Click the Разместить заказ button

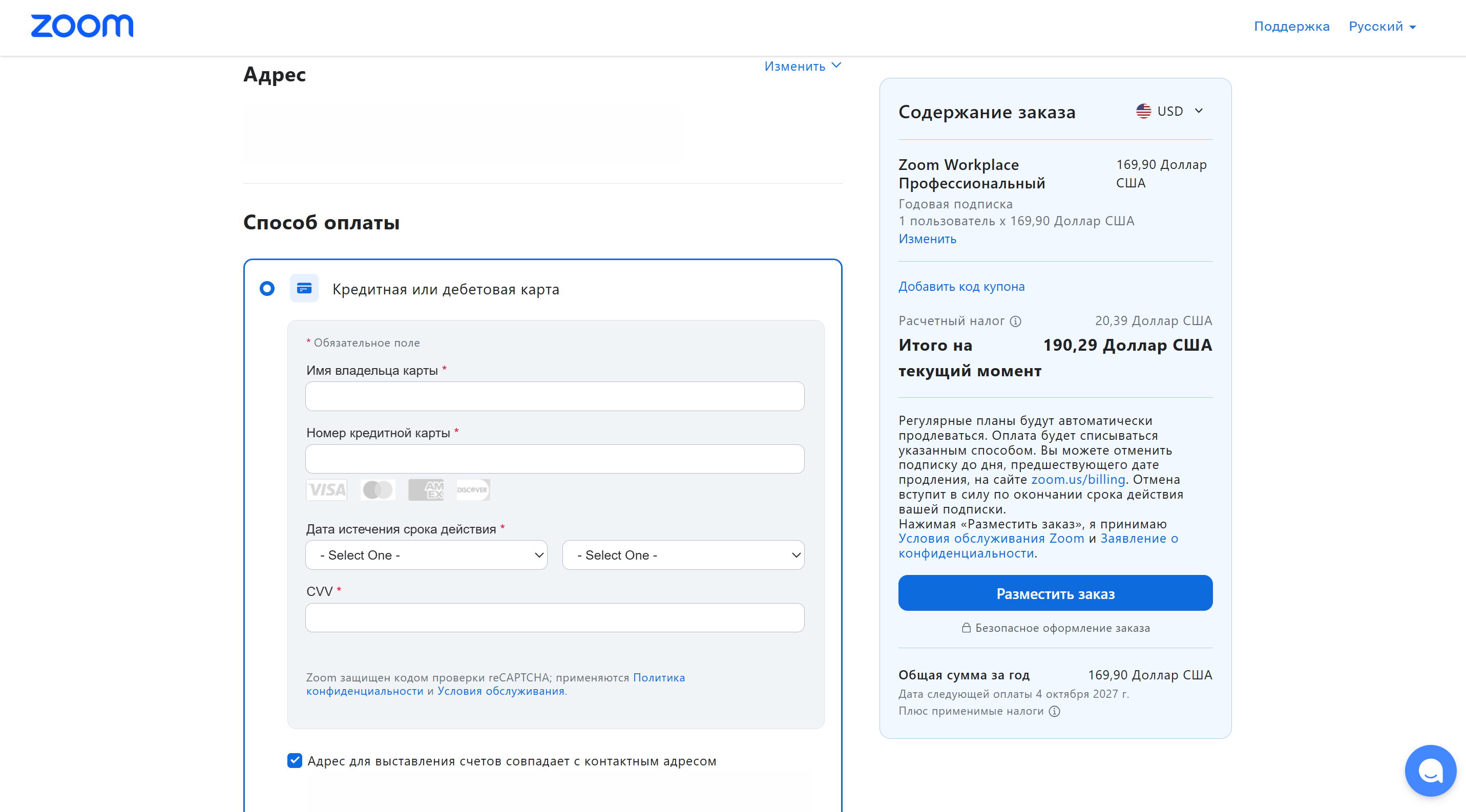[1055, 593]
